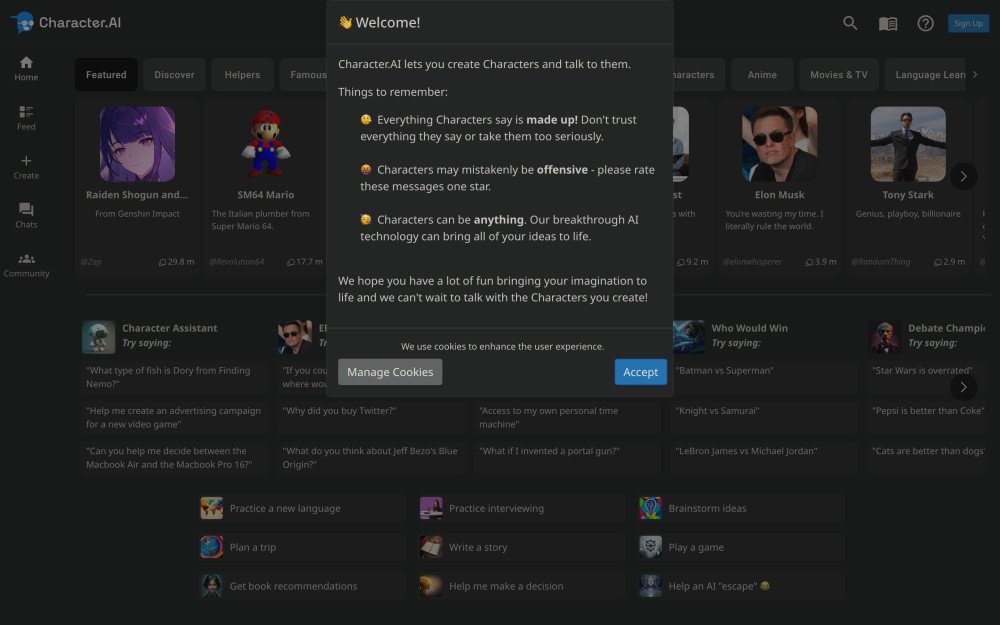The width and height of the screenshot is (1000, 625).
Task: Click the search magnifier icon
Action: tap(850, 23)
